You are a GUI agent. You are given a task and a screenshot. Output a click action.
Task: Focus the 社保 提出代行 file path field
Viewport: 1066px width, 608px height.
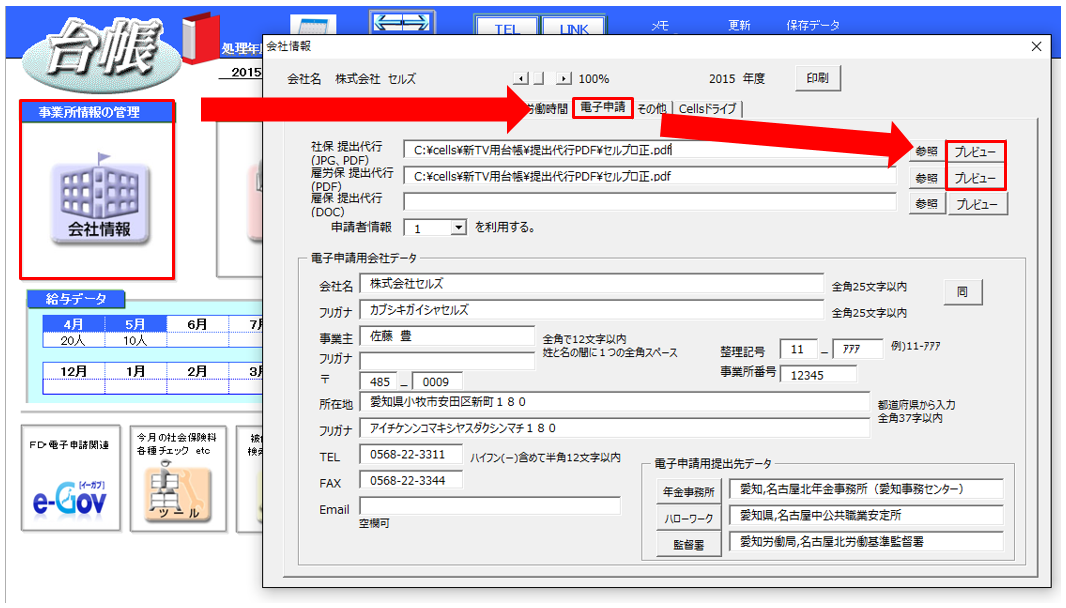tap(650, 150)
